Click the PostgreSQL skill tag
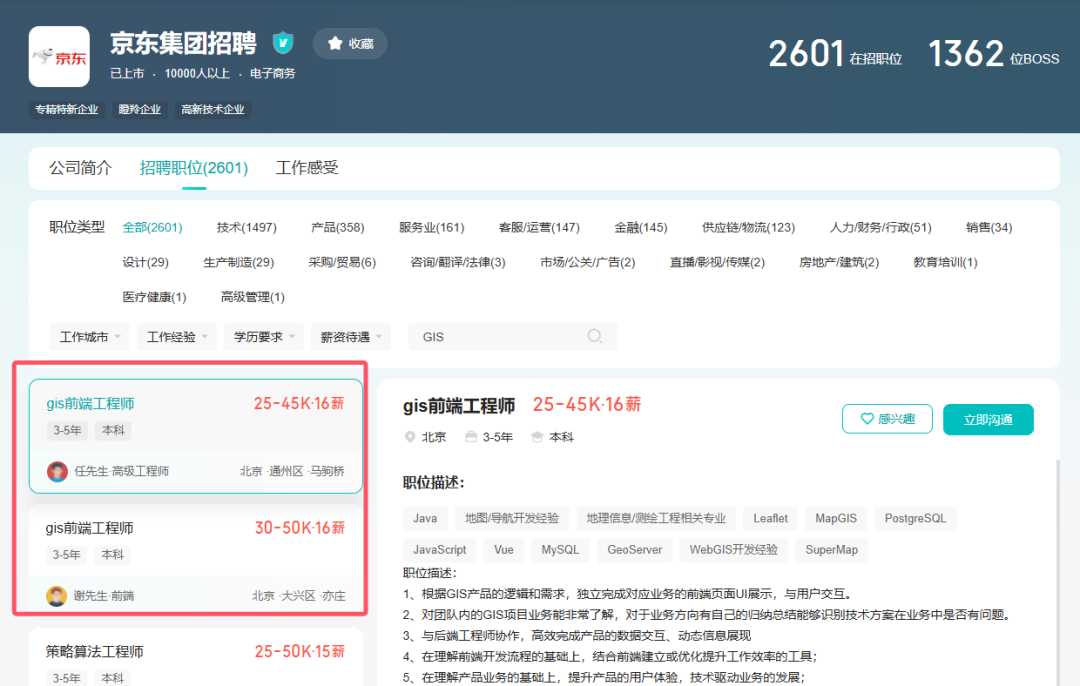Viewport: 1080px width, 686px height. click(x=915, y=519)
